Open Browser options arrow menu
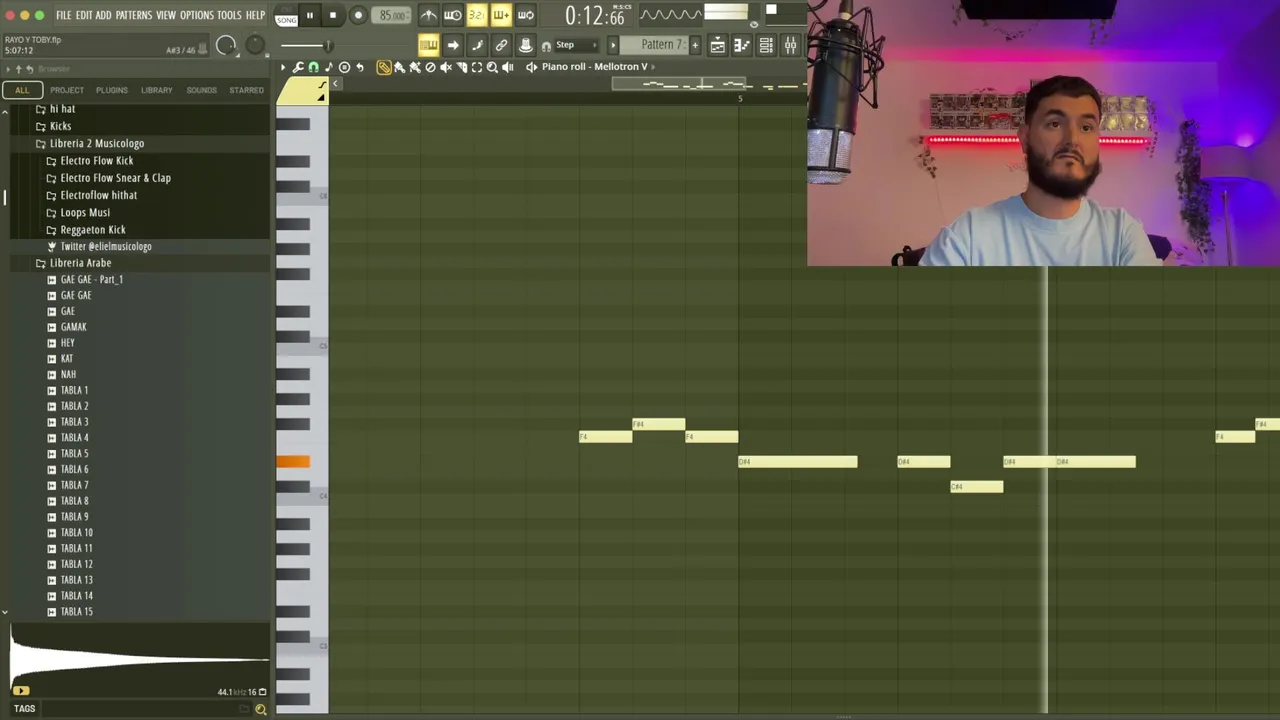 (x=7, y=68)
